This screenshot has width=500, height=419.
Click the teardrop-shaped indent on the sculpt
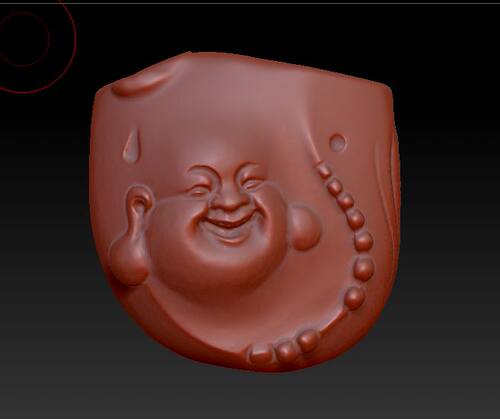[x=131, y=145]
